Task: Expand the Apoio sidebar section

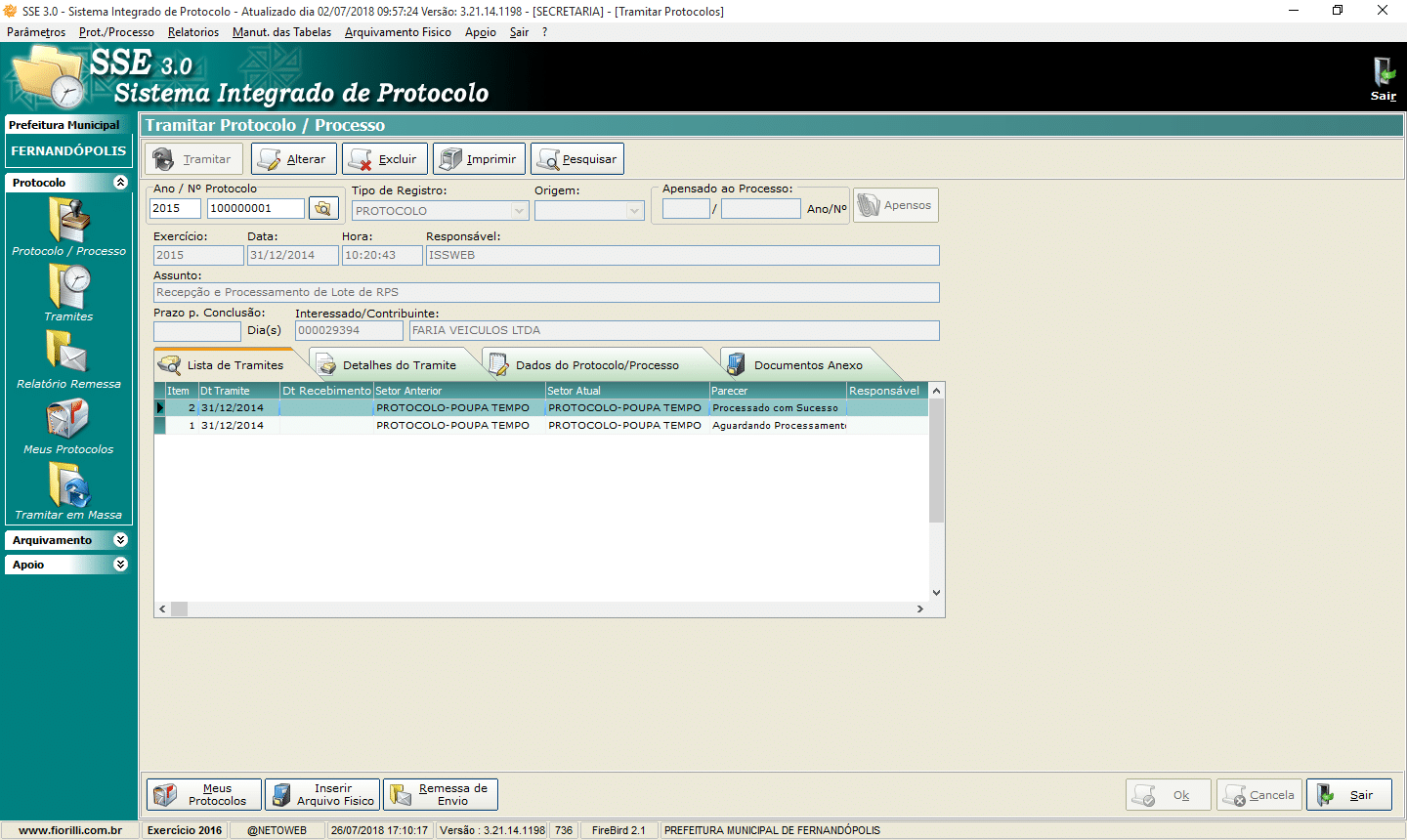Action: click(120, 565)
